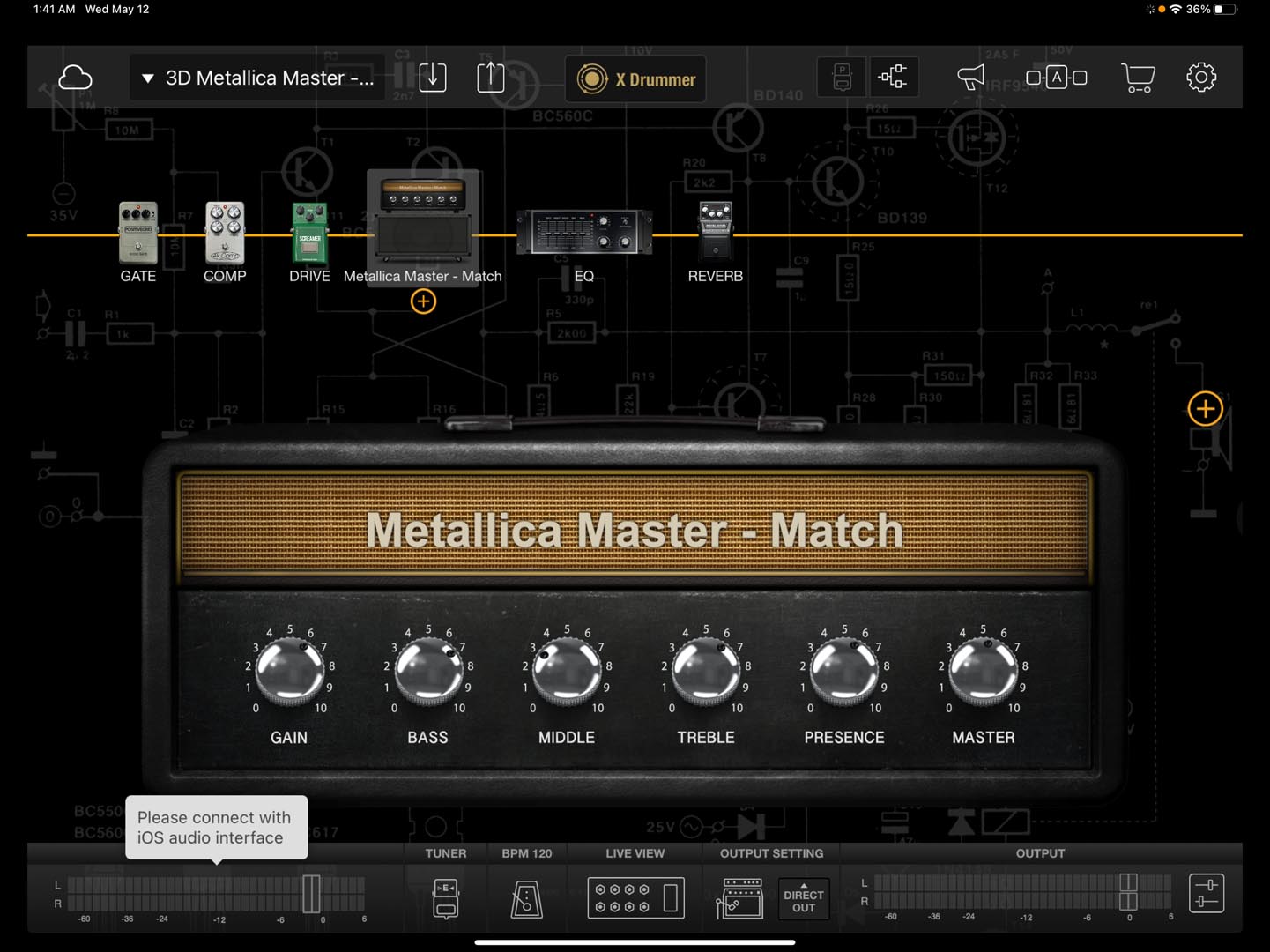1270x952 pixels.
Task: Click the battery indicator in status bar
Action: click(x=1225, y=9)
